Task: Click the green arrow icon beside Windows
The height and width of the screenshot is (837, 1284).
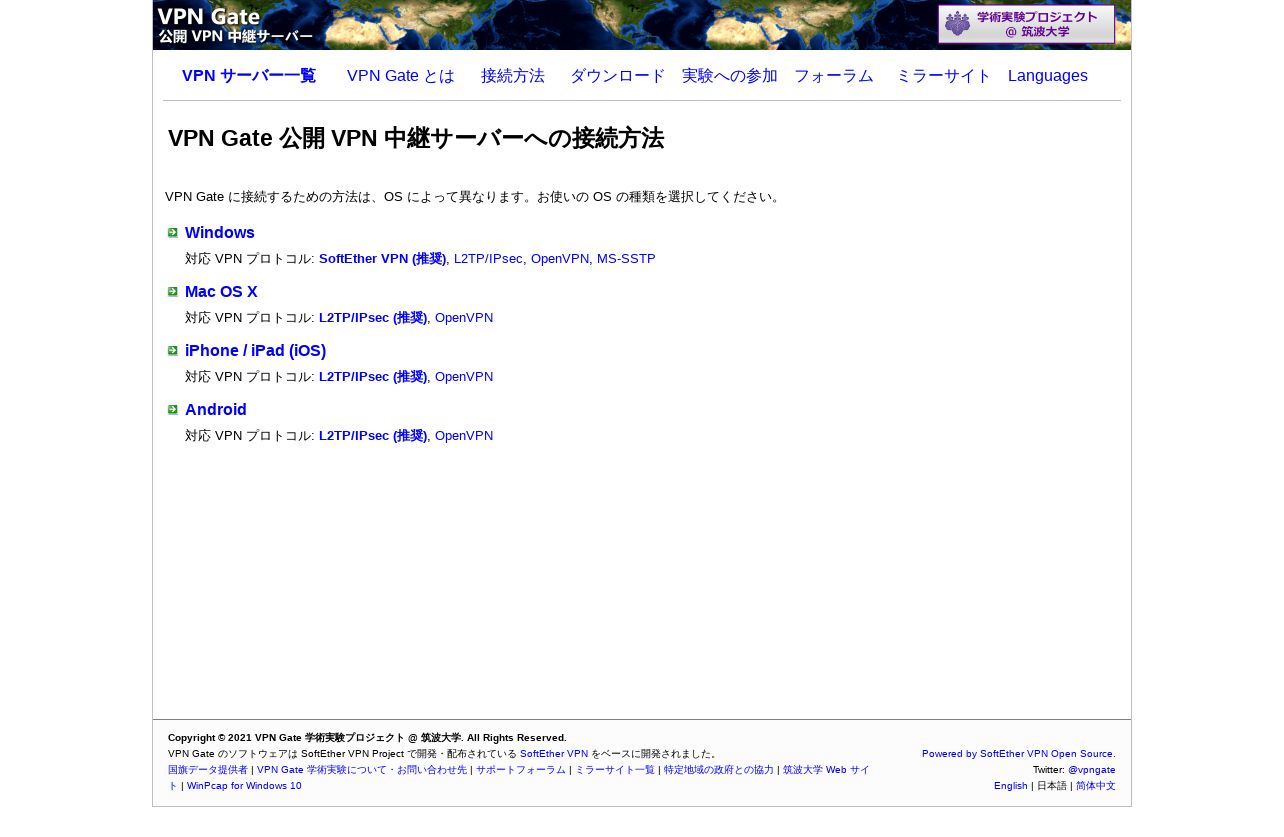Action: click(173, 233)
